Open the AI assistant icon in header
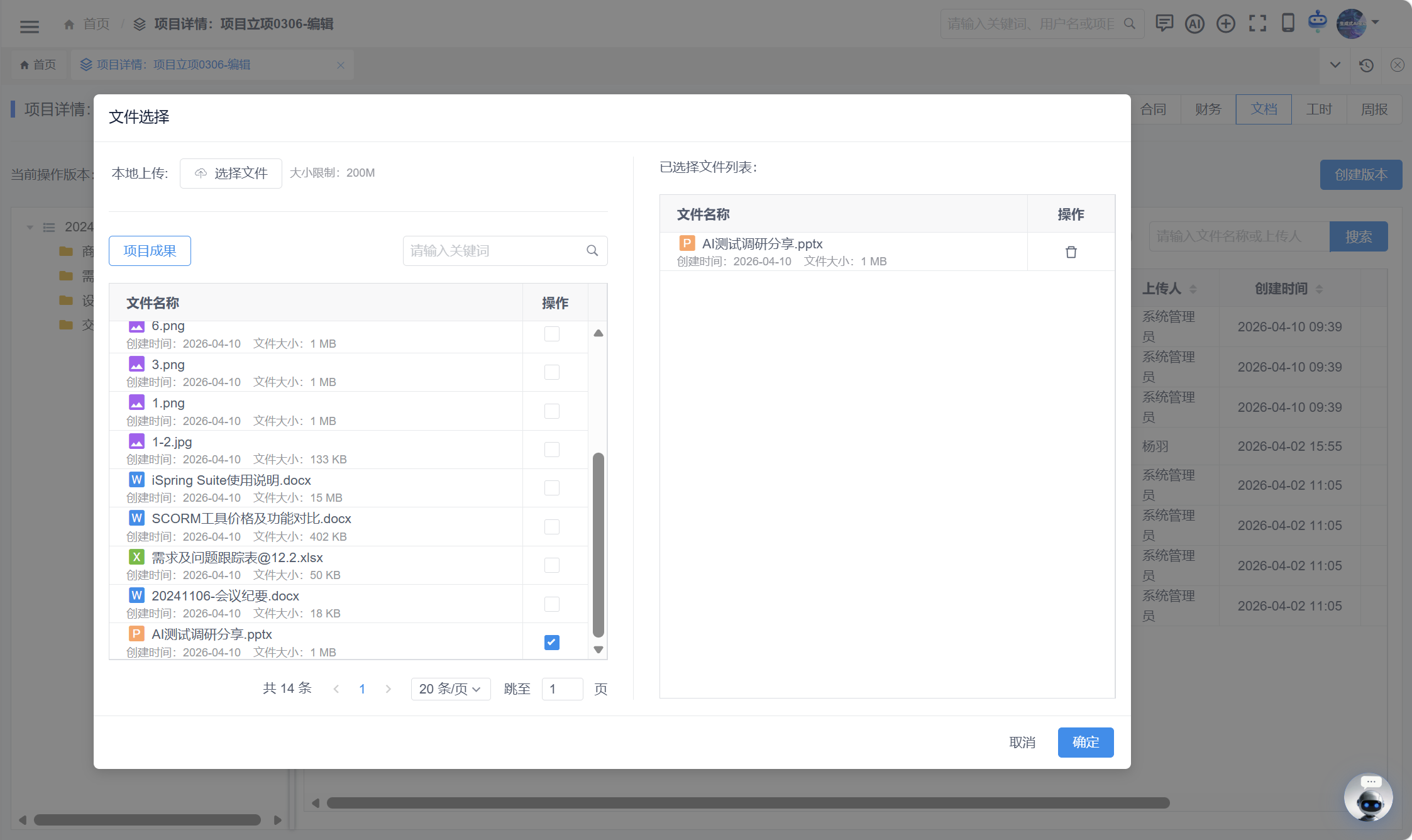The height and width of the screenshot is (840, 1412). [x=1194, y=24]
